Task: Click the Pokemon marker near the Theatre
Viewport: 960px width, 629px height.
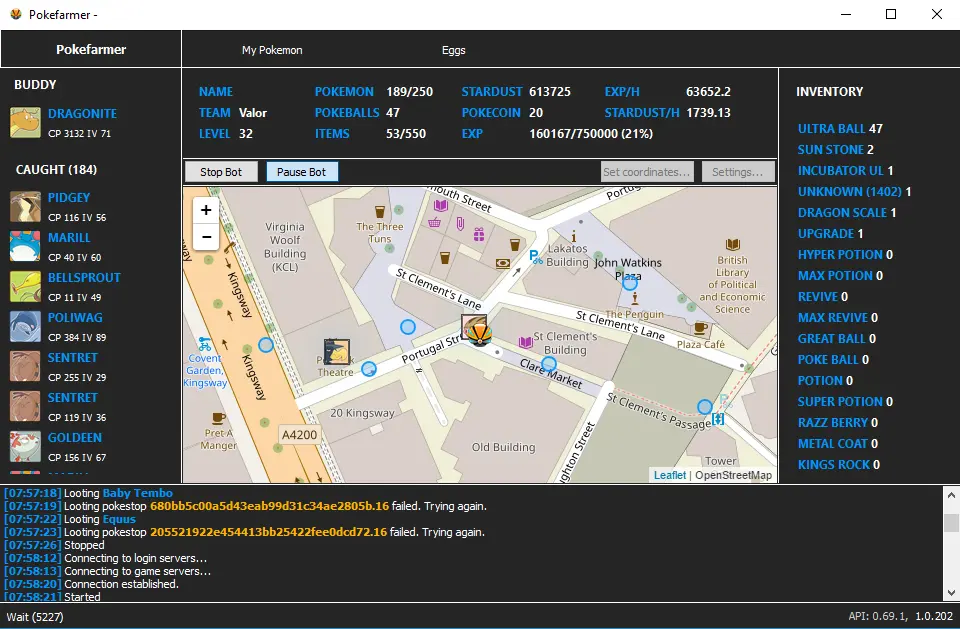Action: coord(337,352)
